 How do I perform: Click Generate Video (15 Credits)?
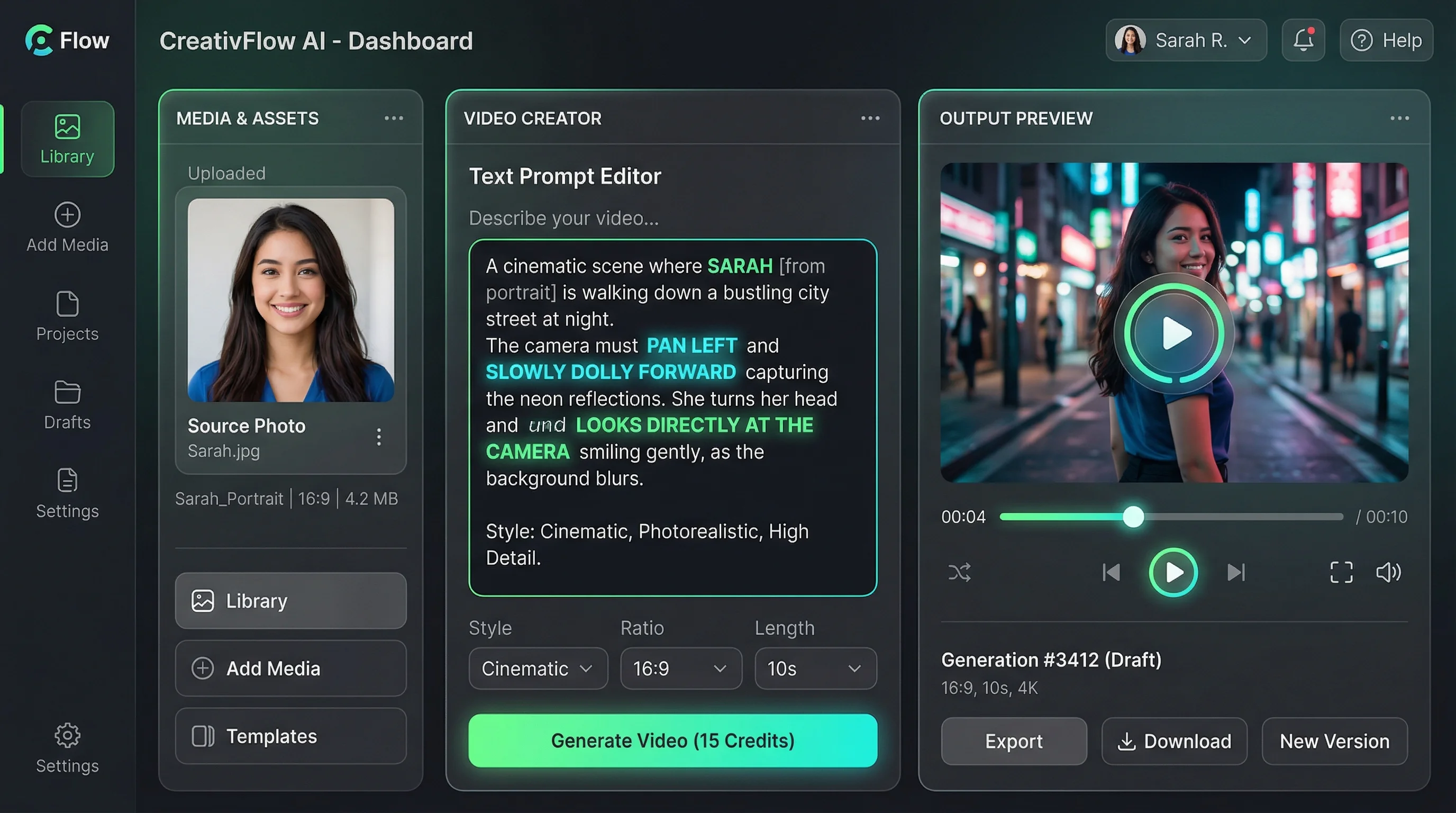[x=672, y=740]
